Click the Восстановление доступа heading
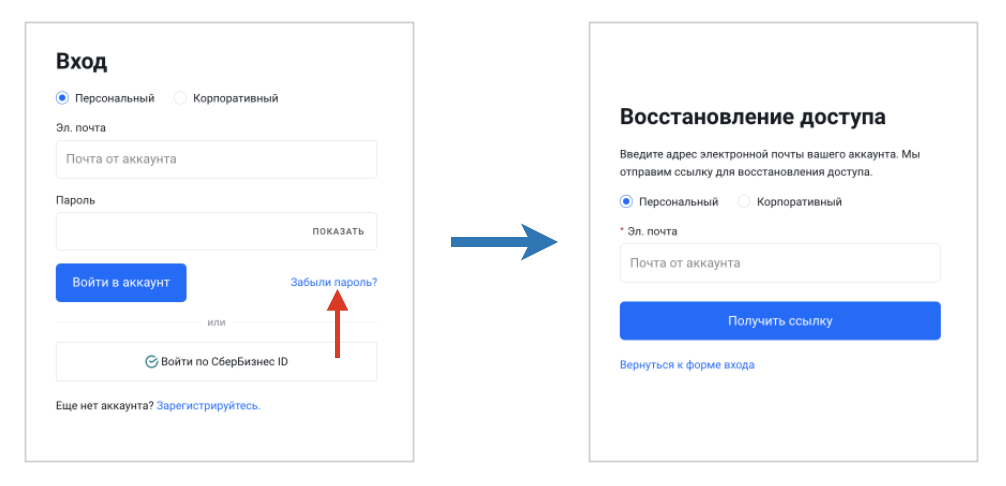 (x=753, y=117)
